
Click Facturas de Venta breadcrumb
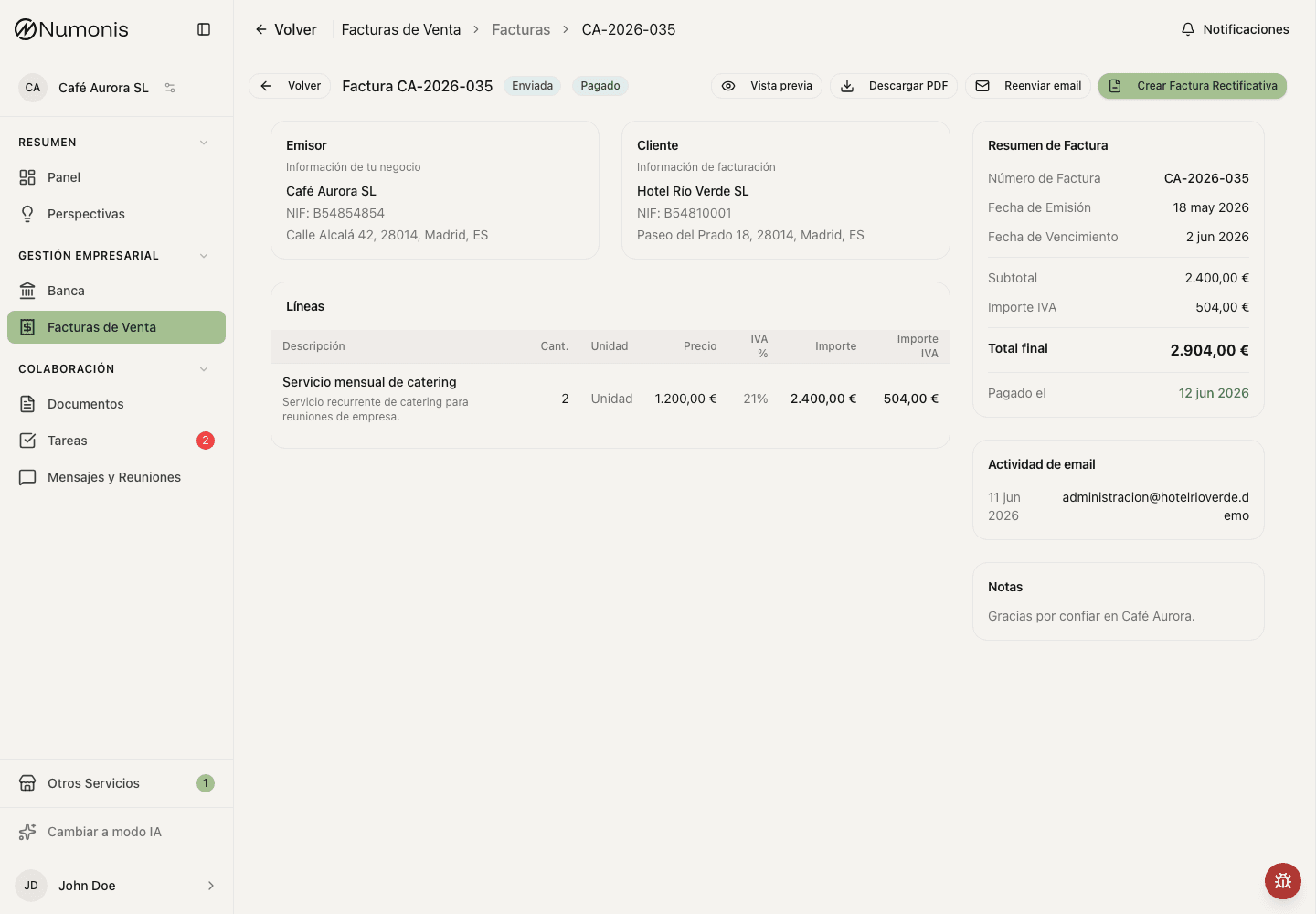tap(401, 29)
